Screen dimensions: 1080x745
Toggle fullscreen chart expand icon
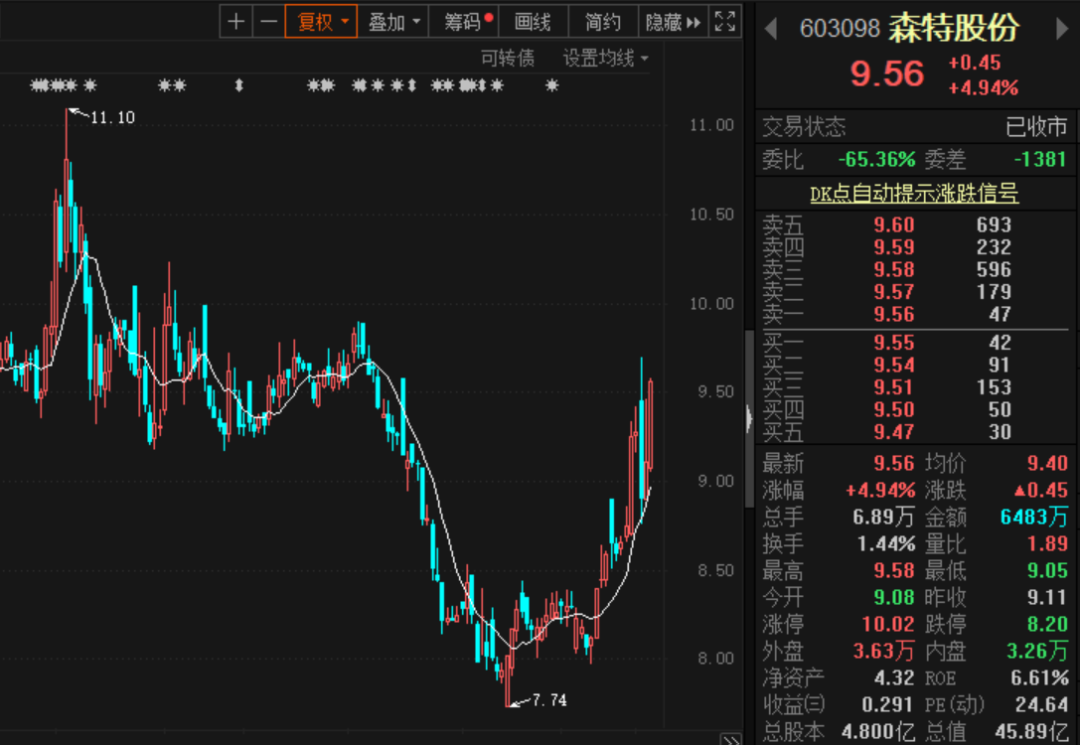pos(726,22)
